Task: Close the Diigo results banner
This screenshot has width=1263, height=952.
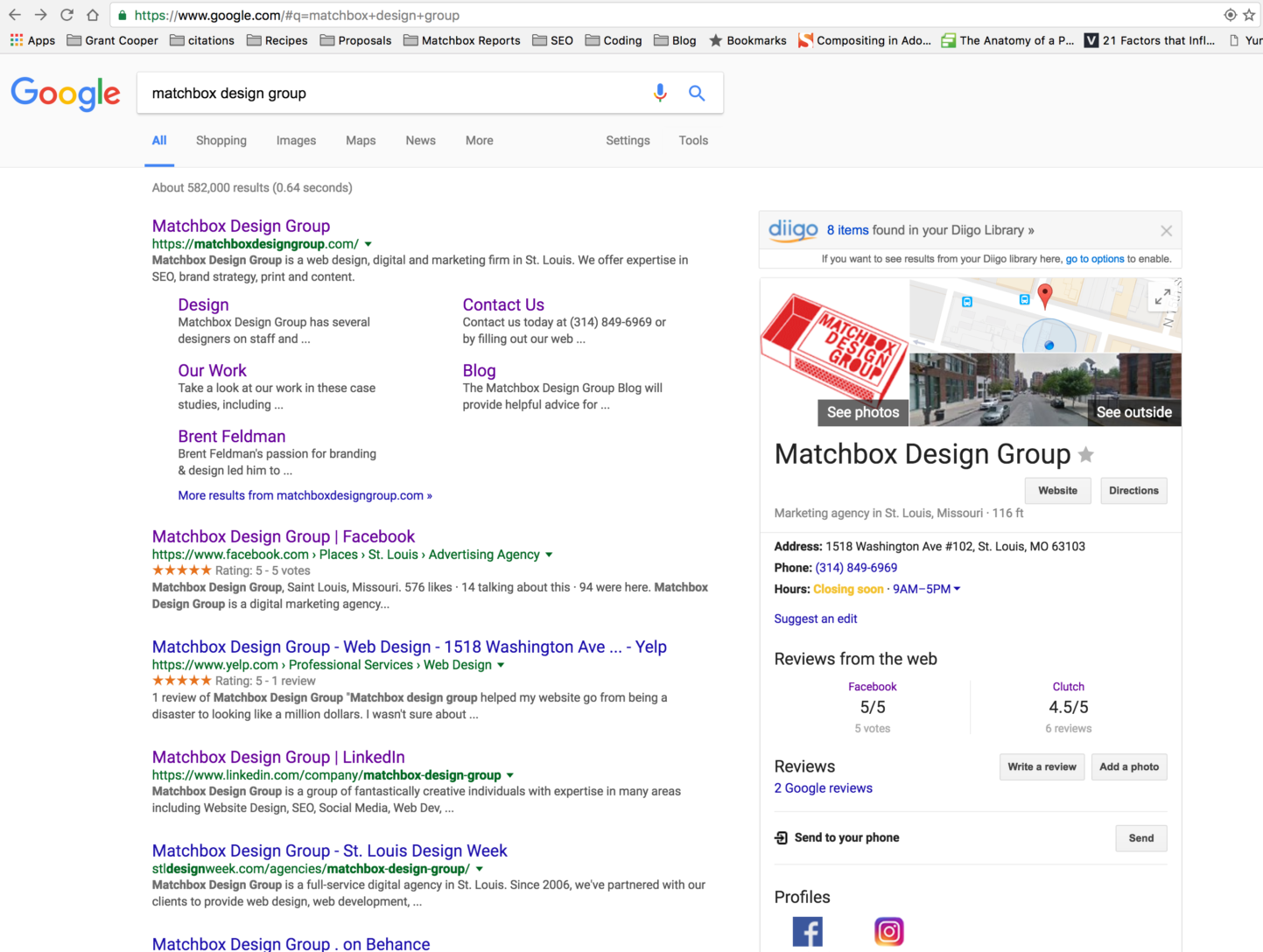Action: coord(1166,231)
